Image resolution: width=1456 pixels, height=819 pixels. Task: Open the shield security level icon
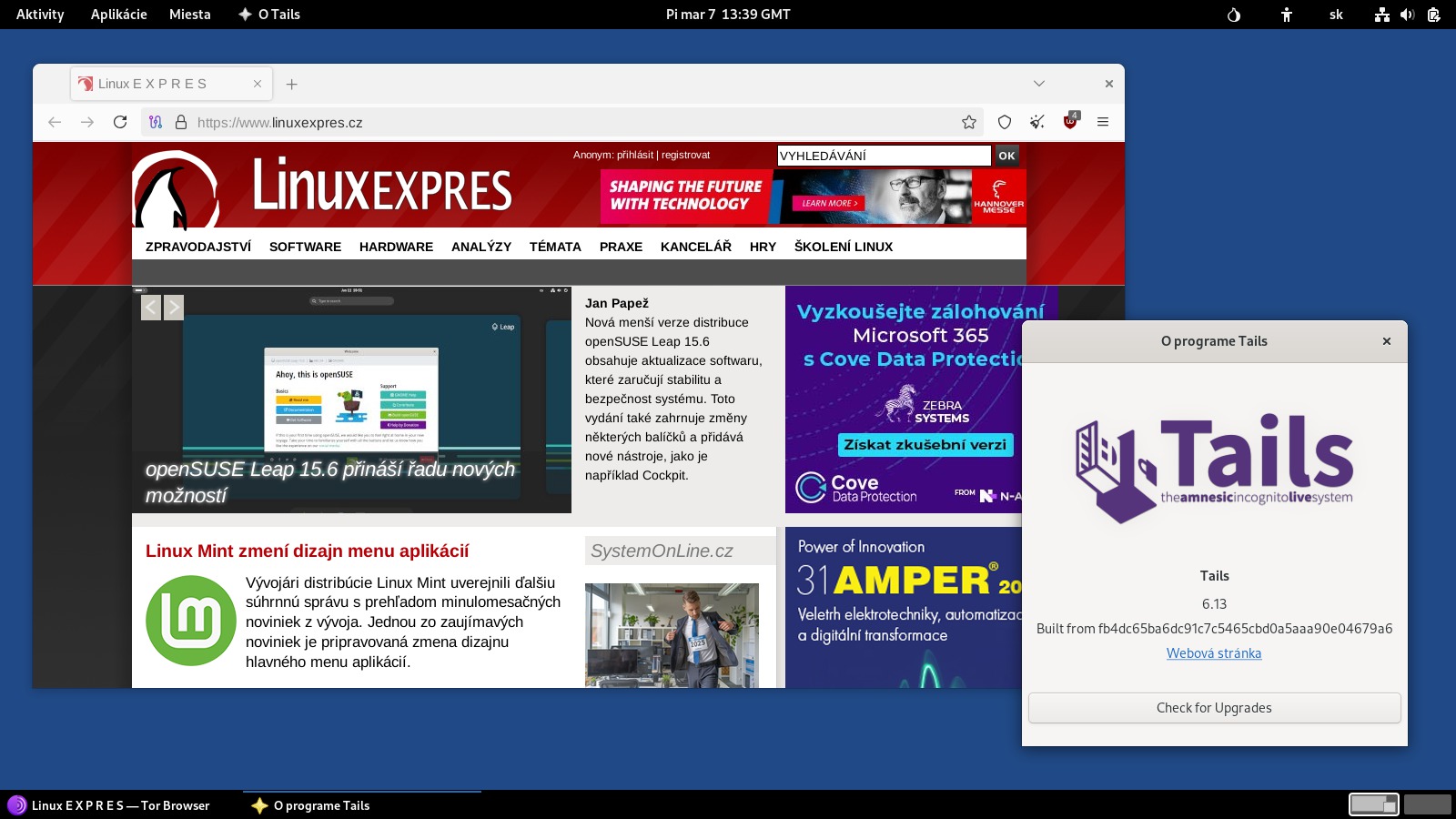click(1005, 122)
